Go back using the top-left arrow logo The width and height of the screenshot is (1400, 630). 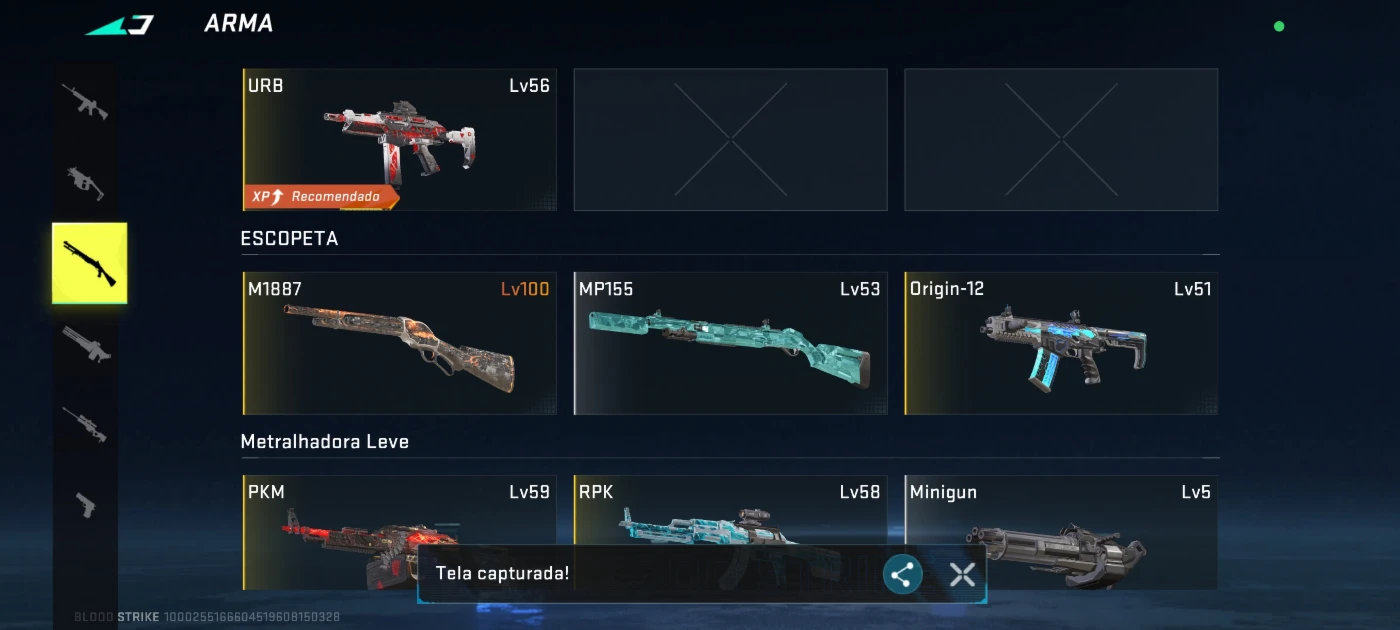[119, 25]
